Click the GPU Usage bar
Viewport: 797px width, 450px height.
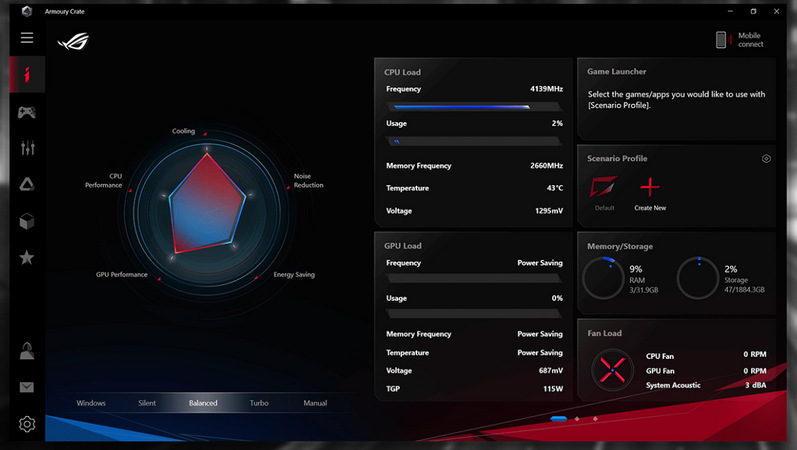click(x=474, y=314)
